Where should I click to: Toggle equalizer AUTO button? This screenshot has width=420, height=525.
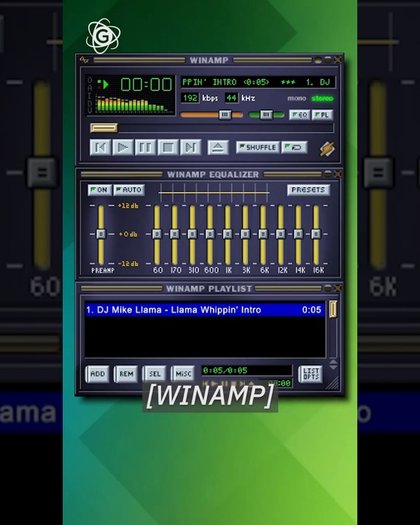(x=129, y=190)
